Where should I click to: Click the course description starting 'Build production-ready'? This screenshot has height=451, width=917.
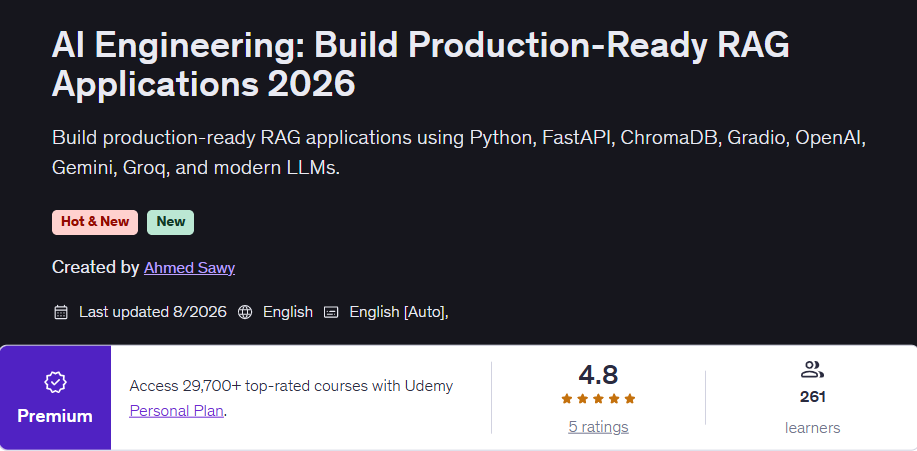click(458, 153)
